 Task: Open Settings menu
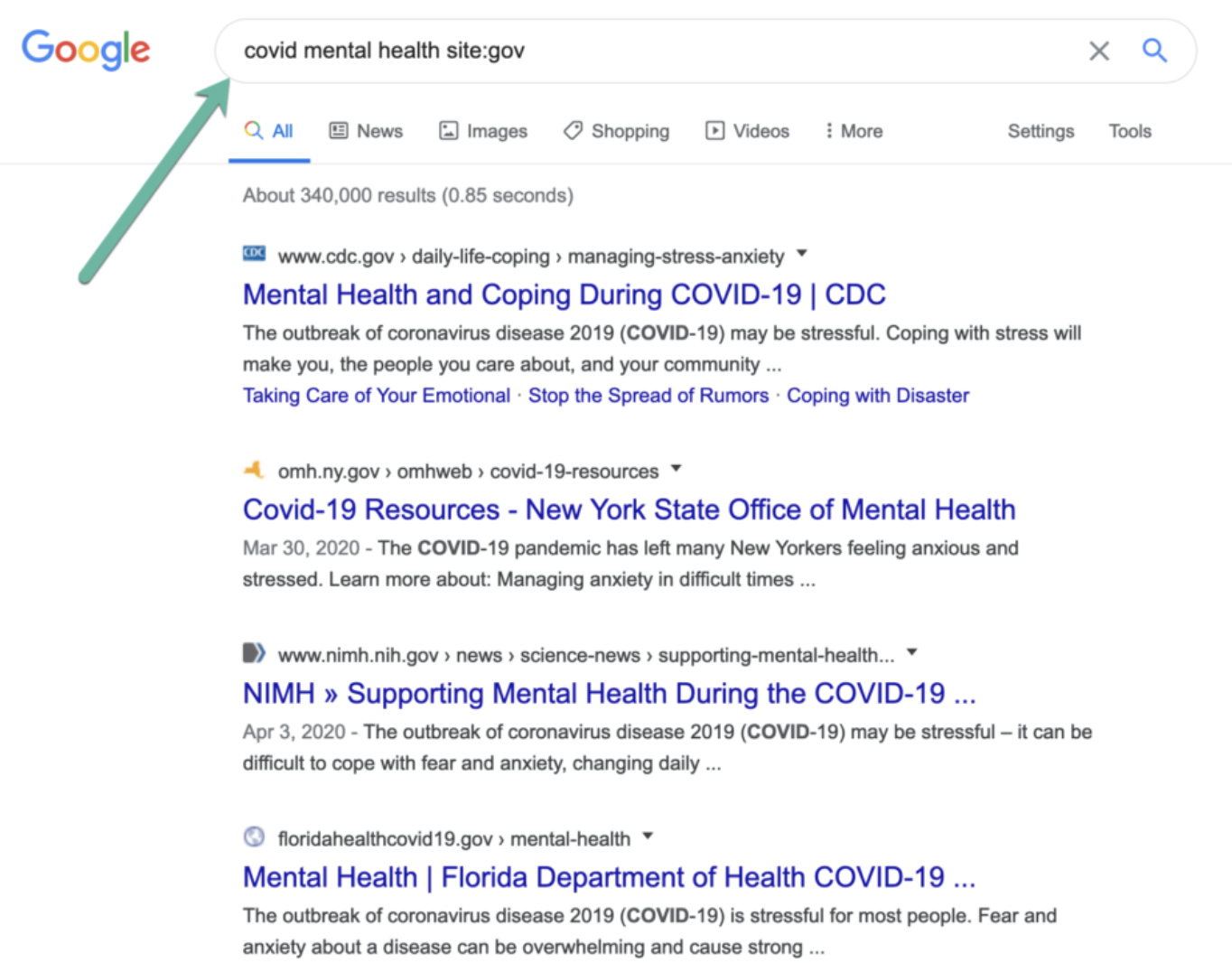(x=1041, y=131)
